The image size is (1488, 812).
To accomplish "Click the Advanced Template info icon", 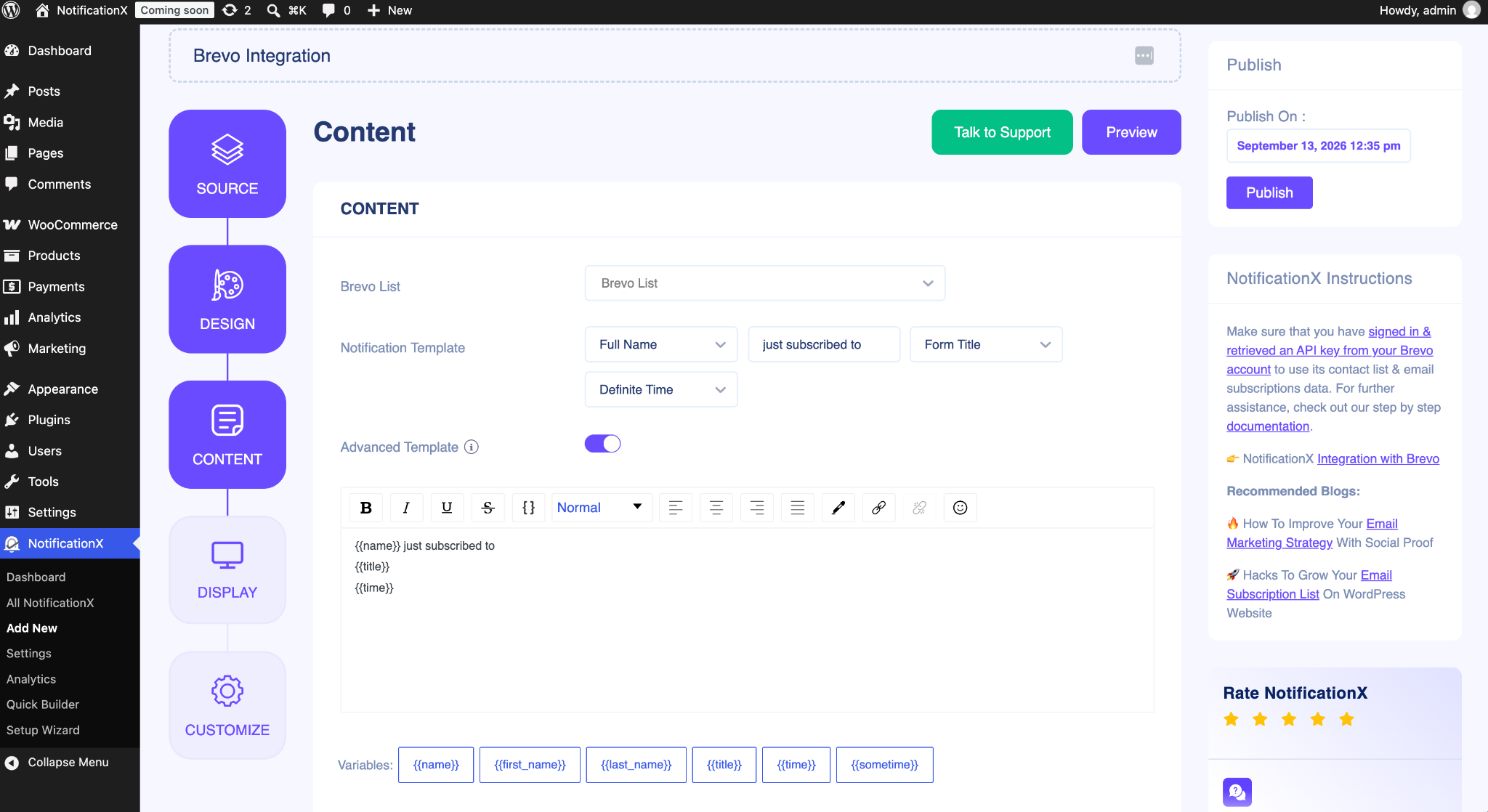I will point(472,447).
